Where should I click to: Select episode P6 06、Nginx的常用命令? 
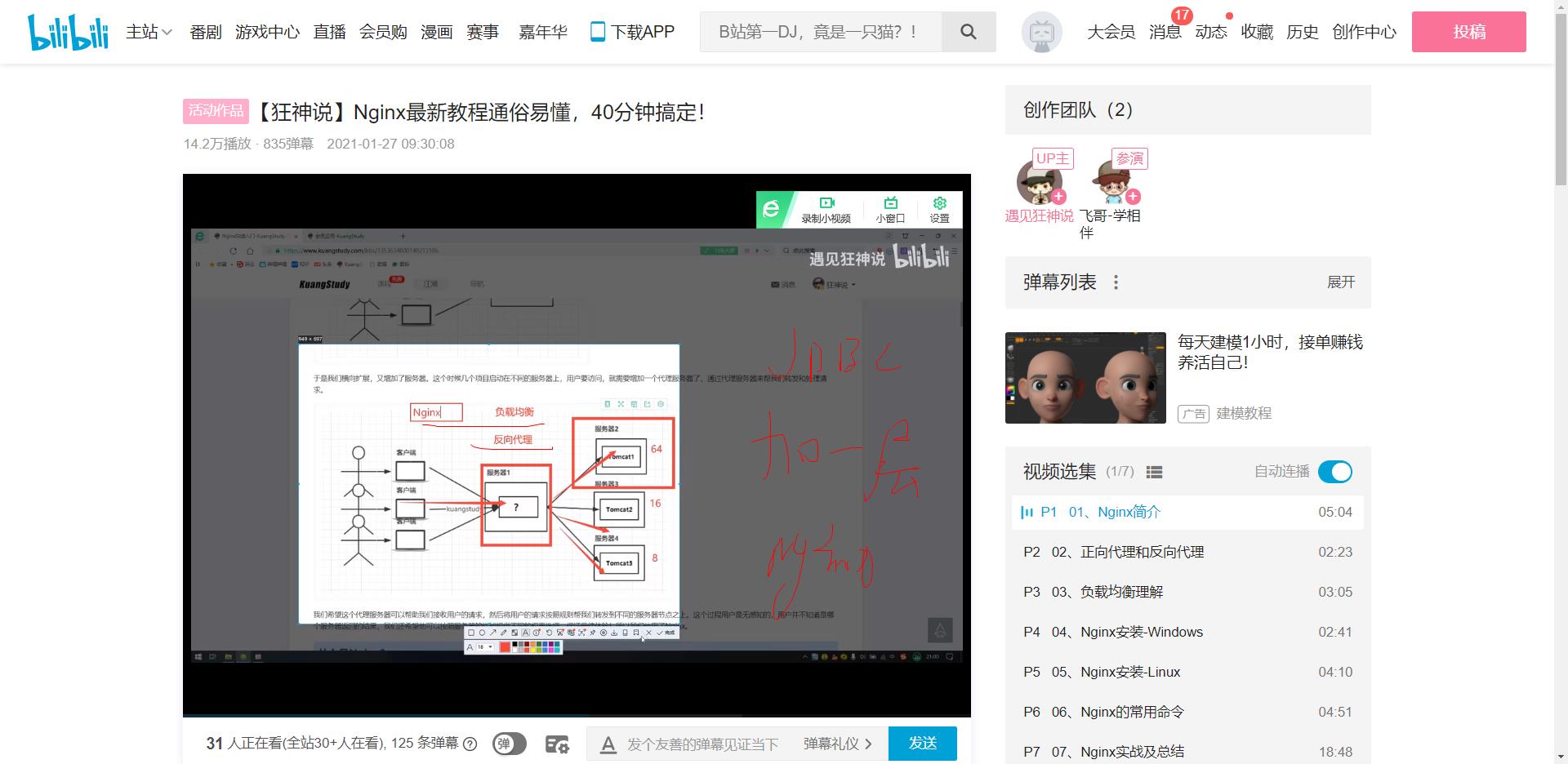1187,713
